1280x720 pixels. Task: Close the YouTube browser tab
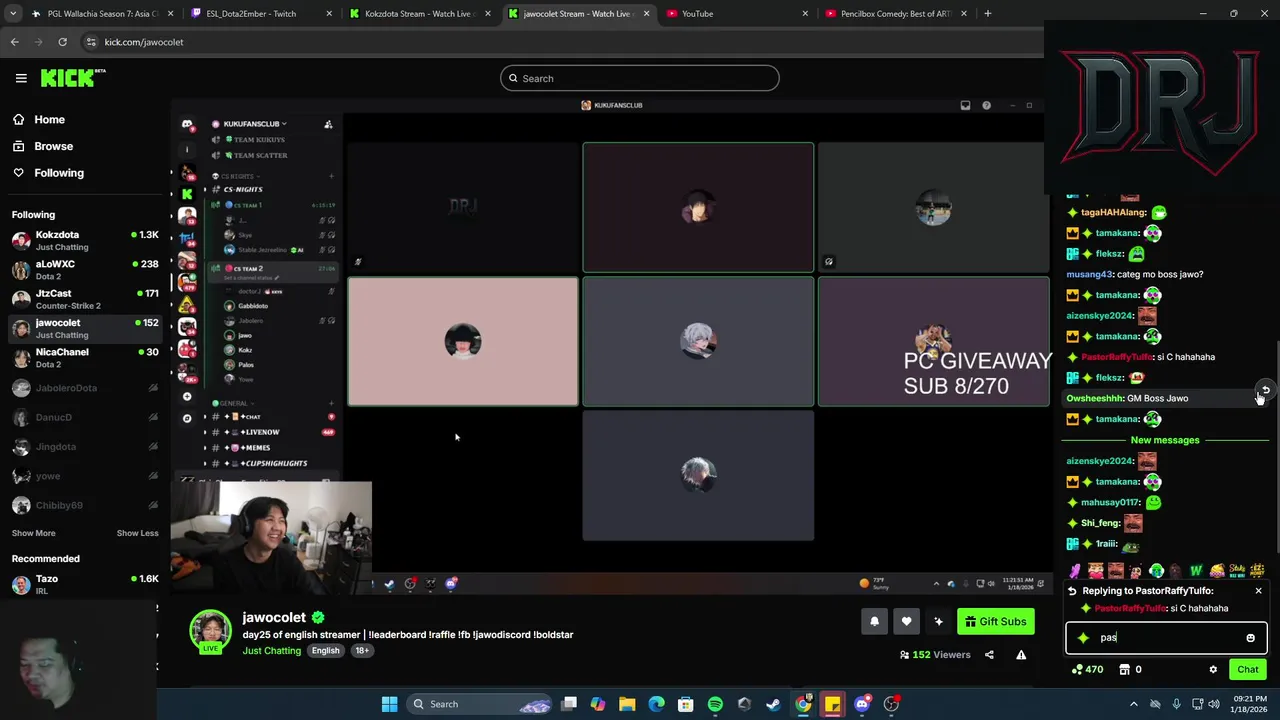tap(805, 14)
